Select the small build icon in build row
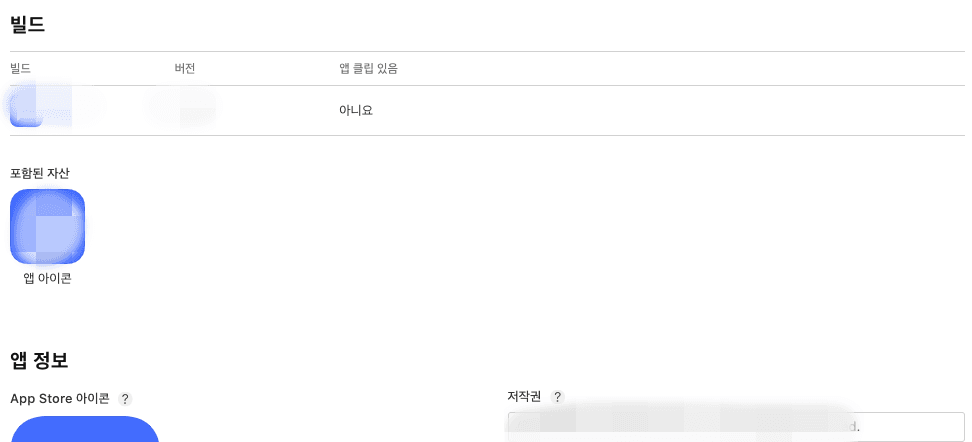Viewport: 972px width, 442px height. point(26,110)
